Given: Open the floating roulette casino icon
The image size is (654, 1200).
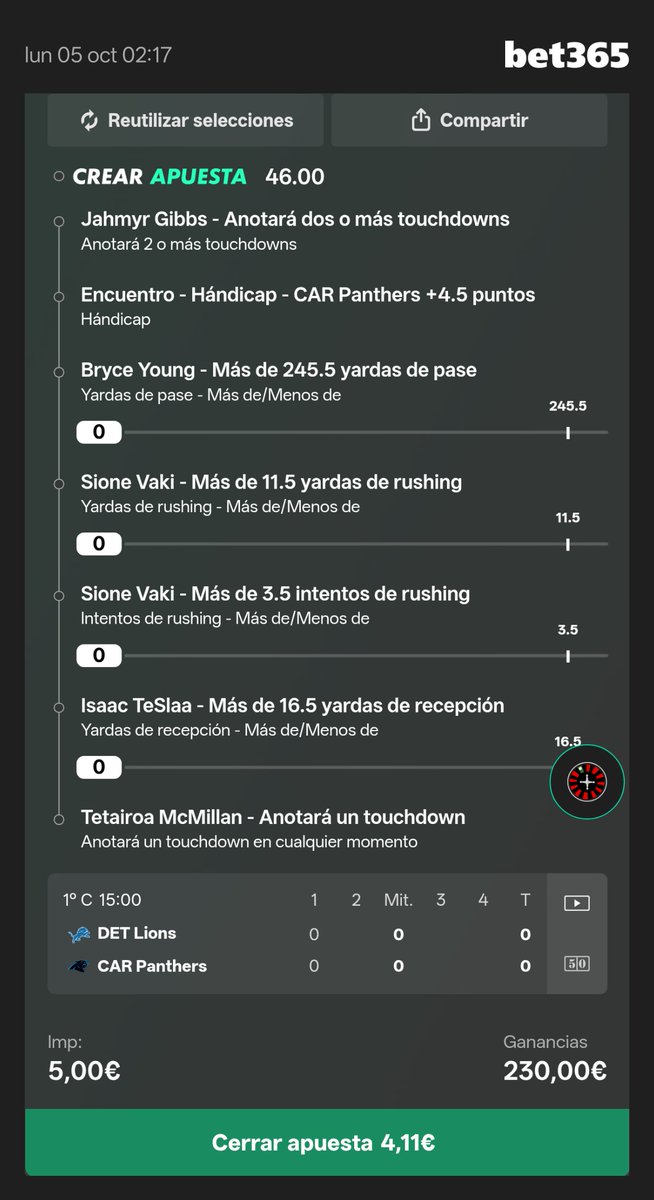Looking at the screenshot, I should [587, 782].
